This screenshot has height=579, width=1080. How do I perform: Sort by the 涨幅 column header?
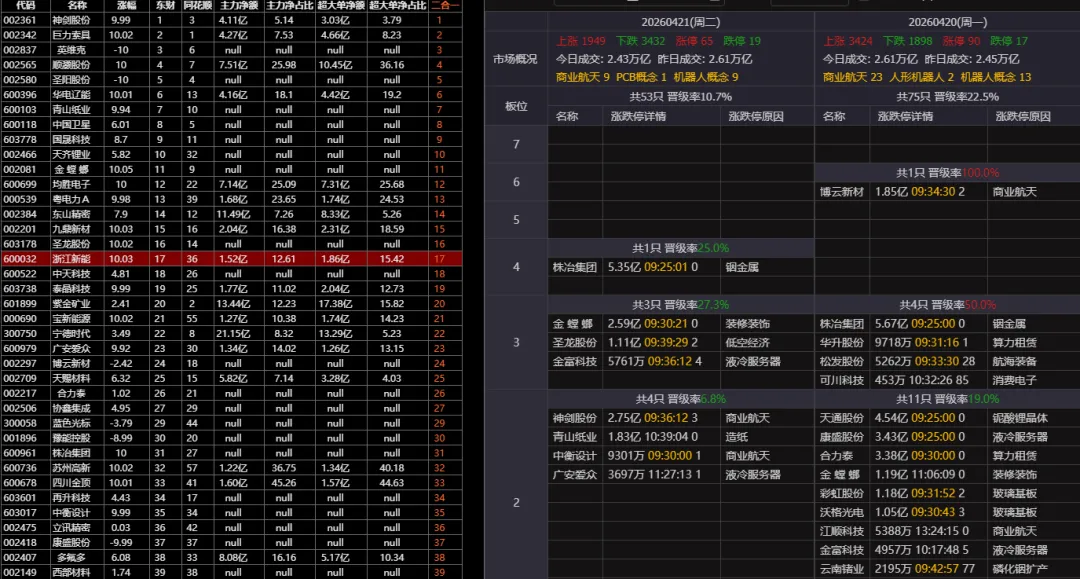[x=127, y=5]
